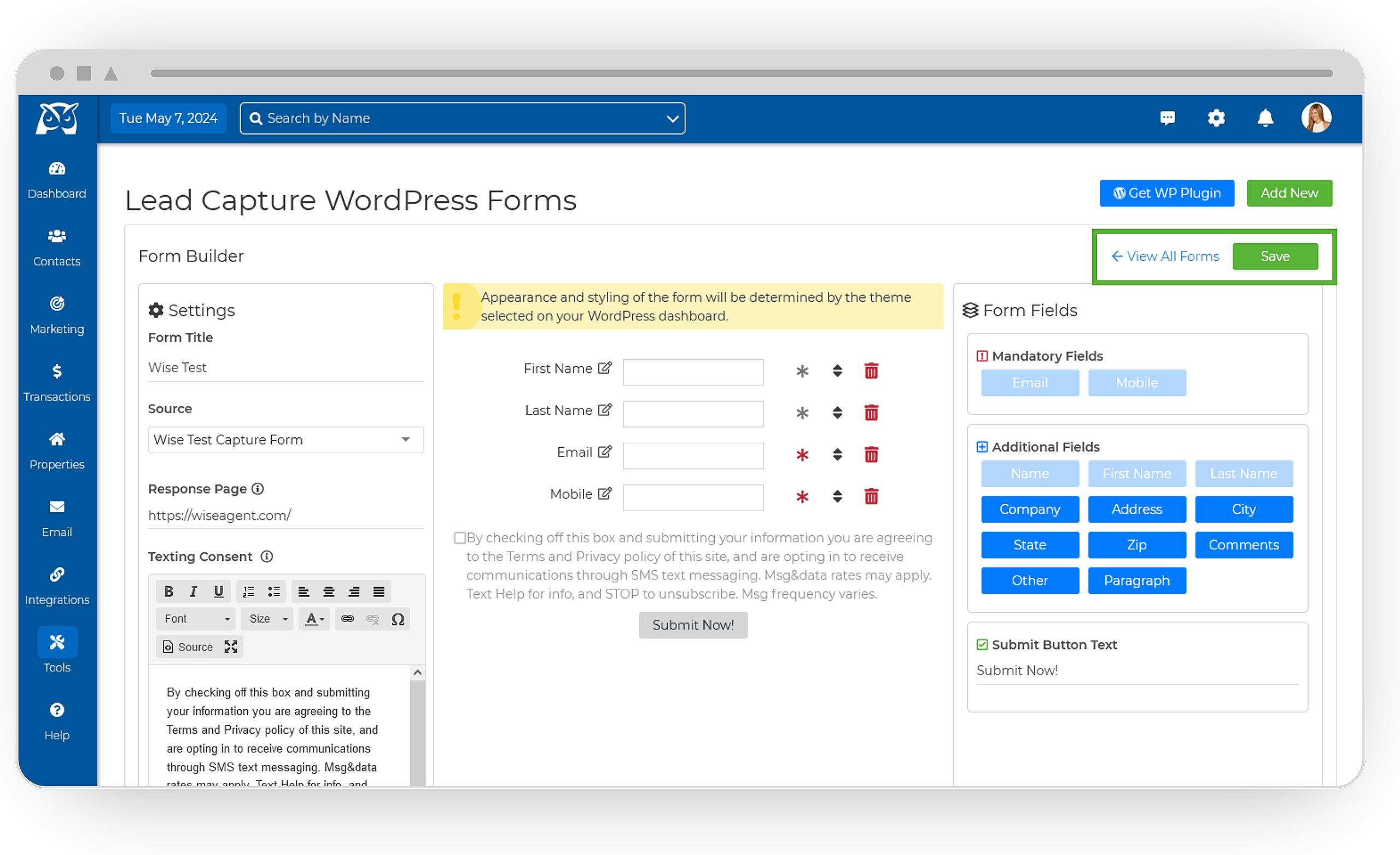Open the messages chat icon in header
Viewport: 1400px width, 855px height.
(x=1167, y=118)
